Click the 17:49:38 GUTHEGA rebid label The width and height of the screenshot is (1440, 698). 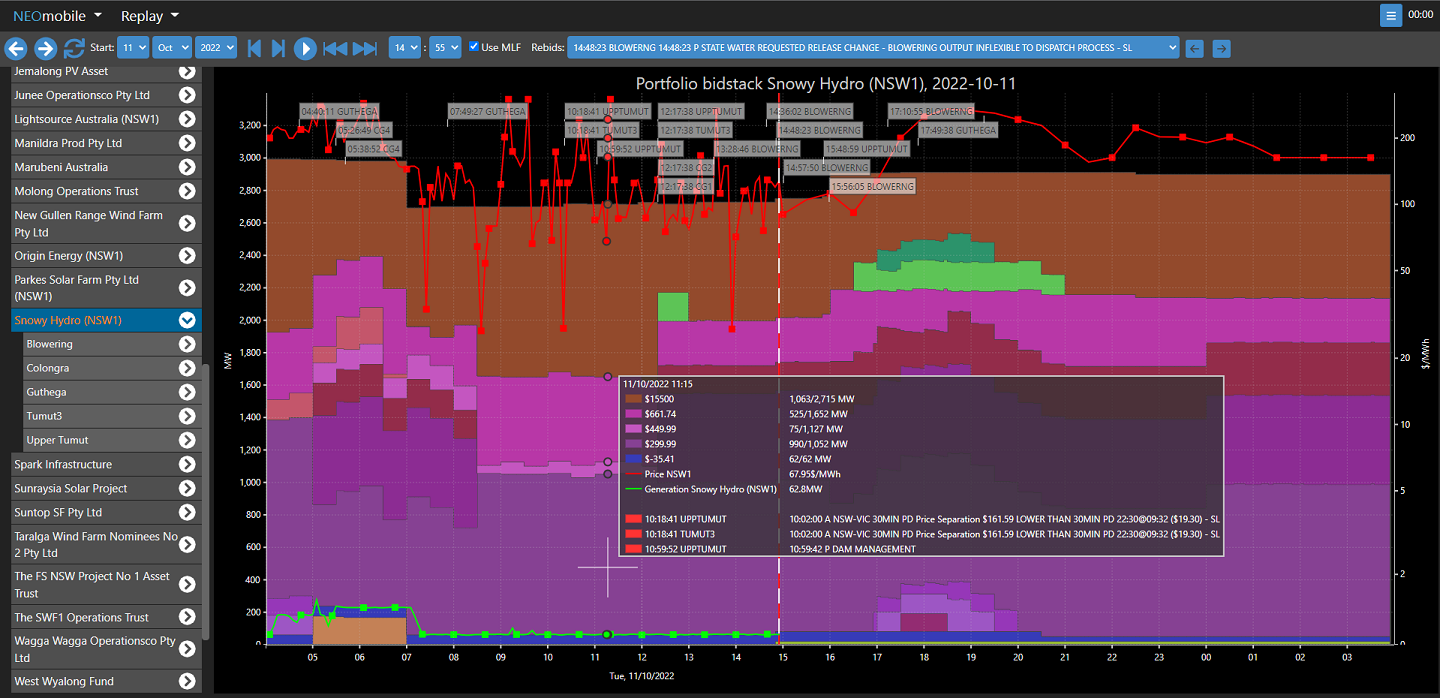tap(958, 130)
